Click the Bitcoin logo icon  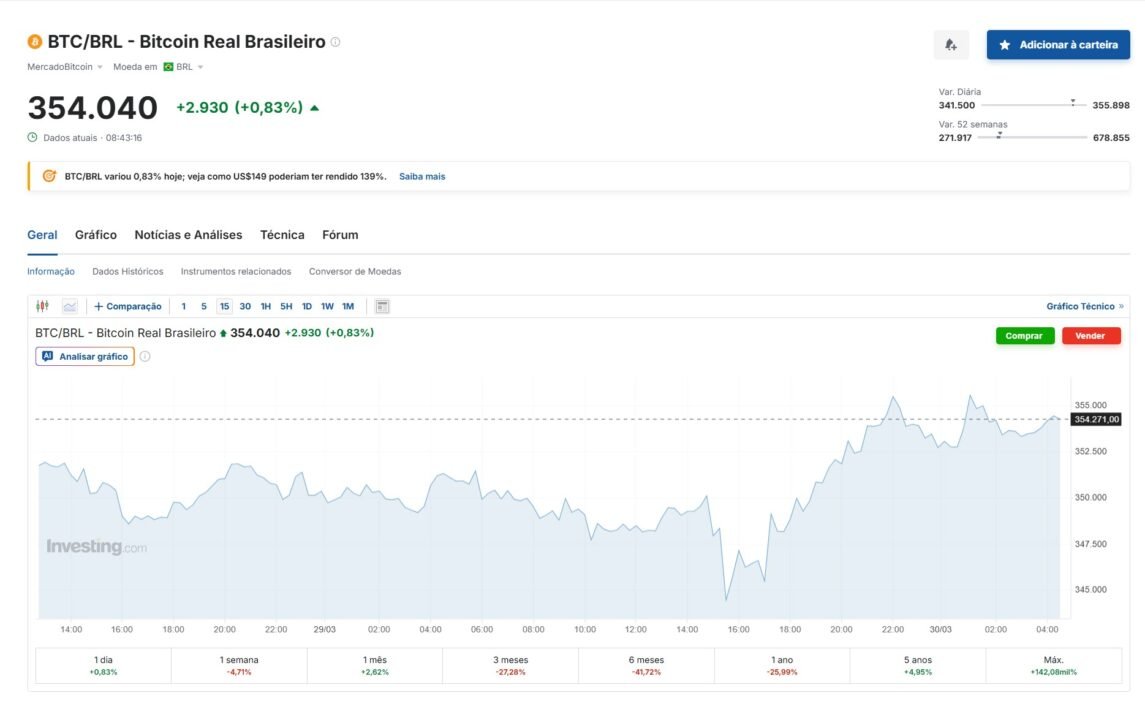tap(34, 42)
